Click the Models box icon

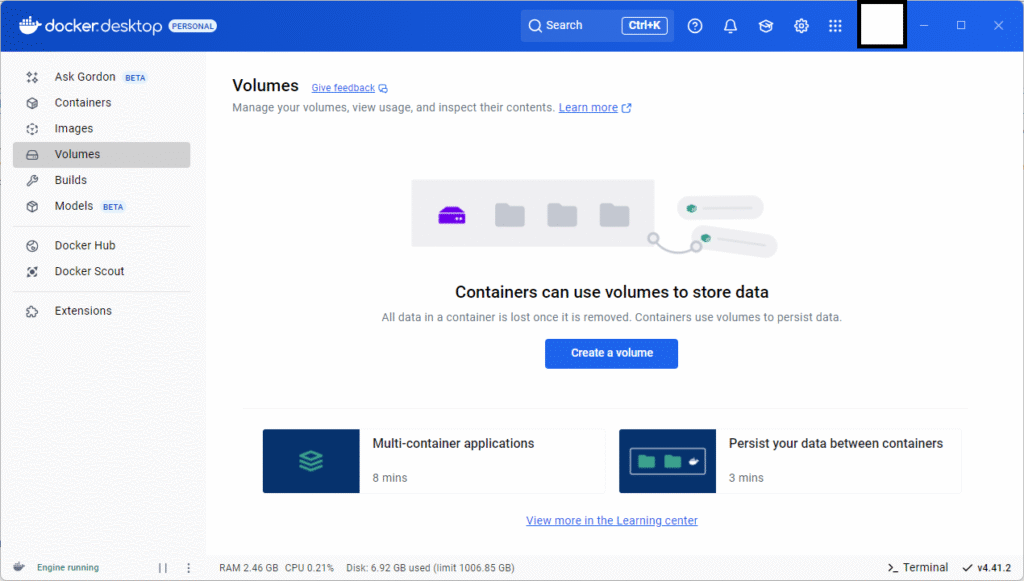point(32,206)
